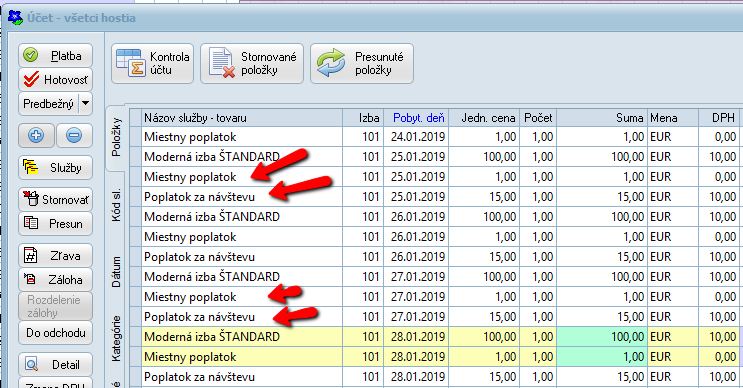Click the Do odchodu button
Image resolution: width=743 pixels, height=388 pixels.
[55, 333]
